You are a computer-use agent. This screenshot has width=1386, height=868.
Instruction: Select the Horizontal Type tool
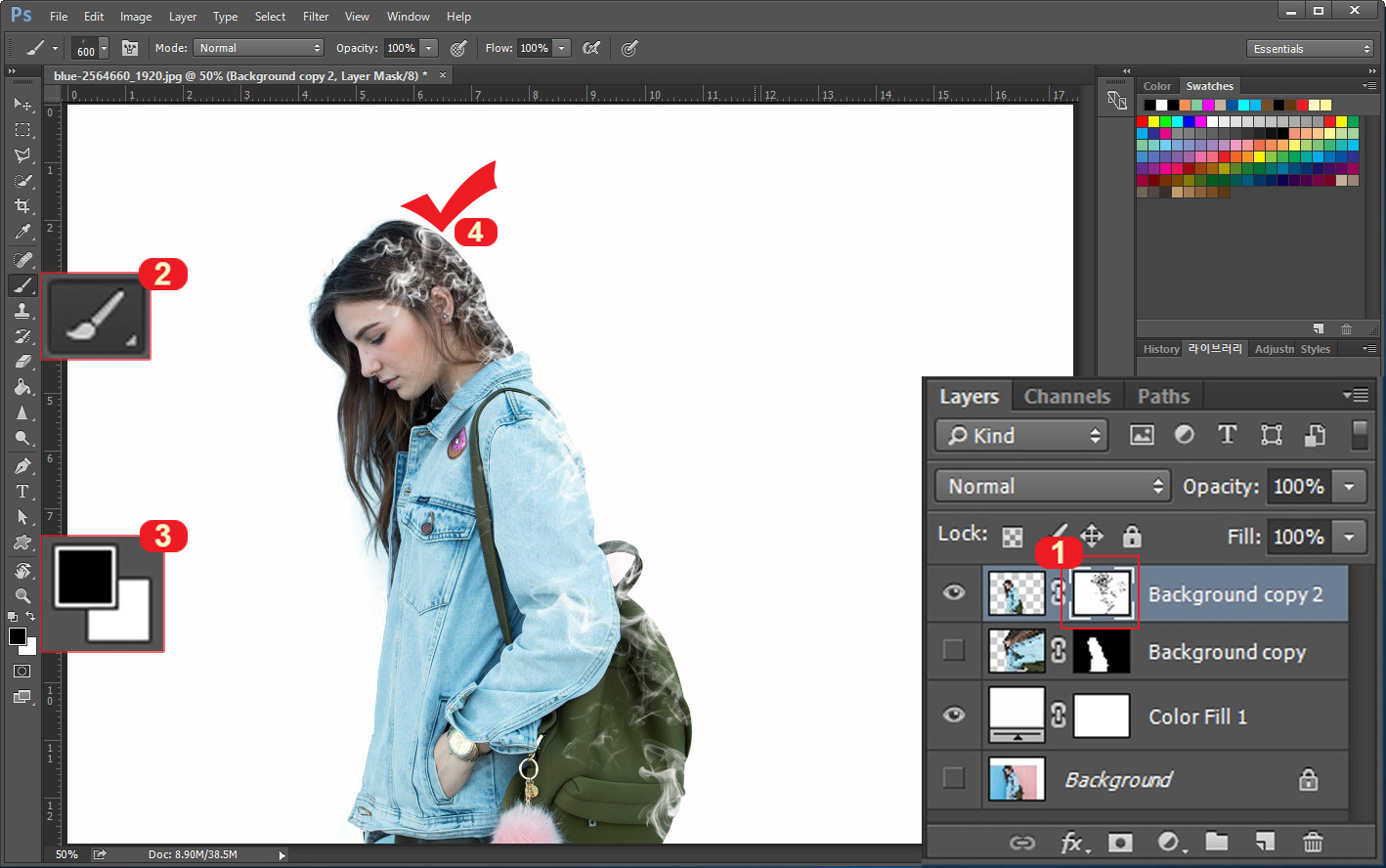[x=22, y=492]
